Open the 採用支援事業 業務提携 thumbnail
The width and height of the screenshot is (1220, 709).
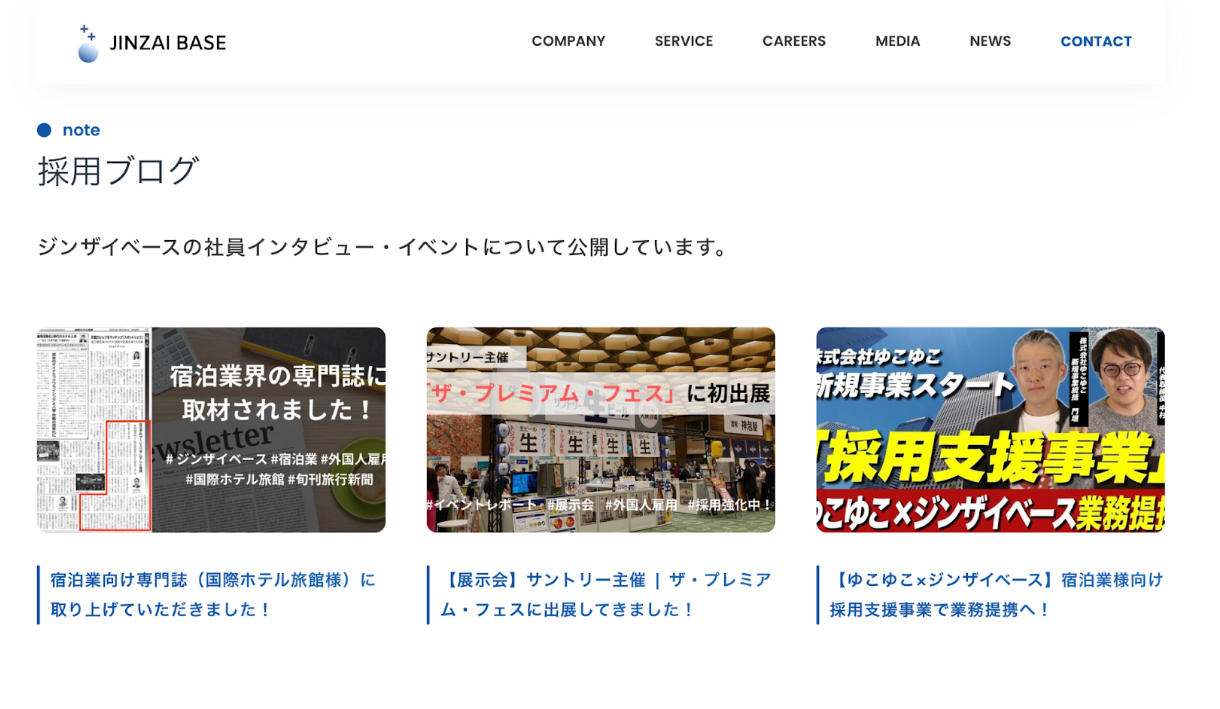pos(990,430)
